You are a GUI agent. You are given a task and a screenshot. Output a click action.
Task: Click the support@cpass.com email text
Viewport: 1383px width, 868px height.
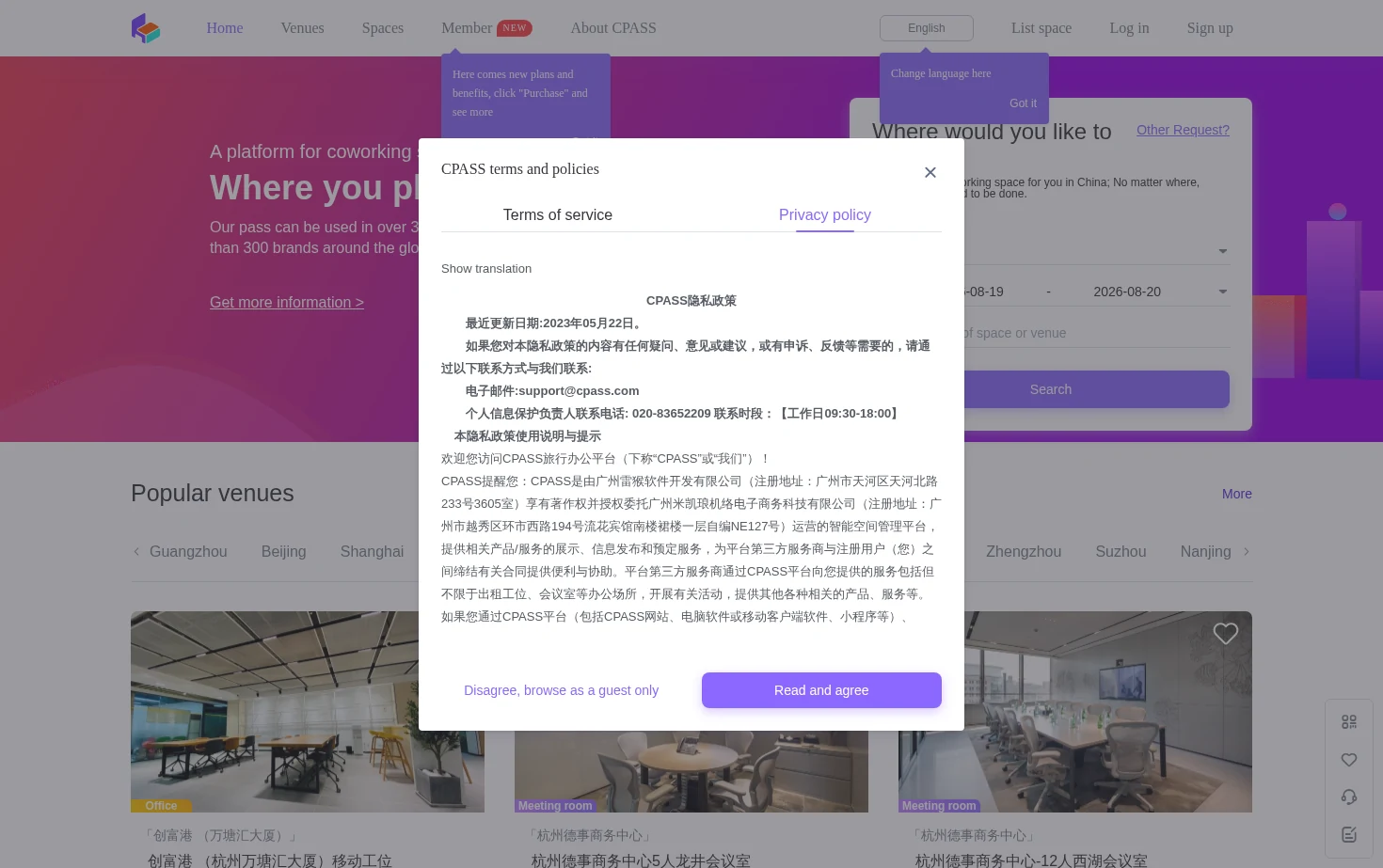579,391
